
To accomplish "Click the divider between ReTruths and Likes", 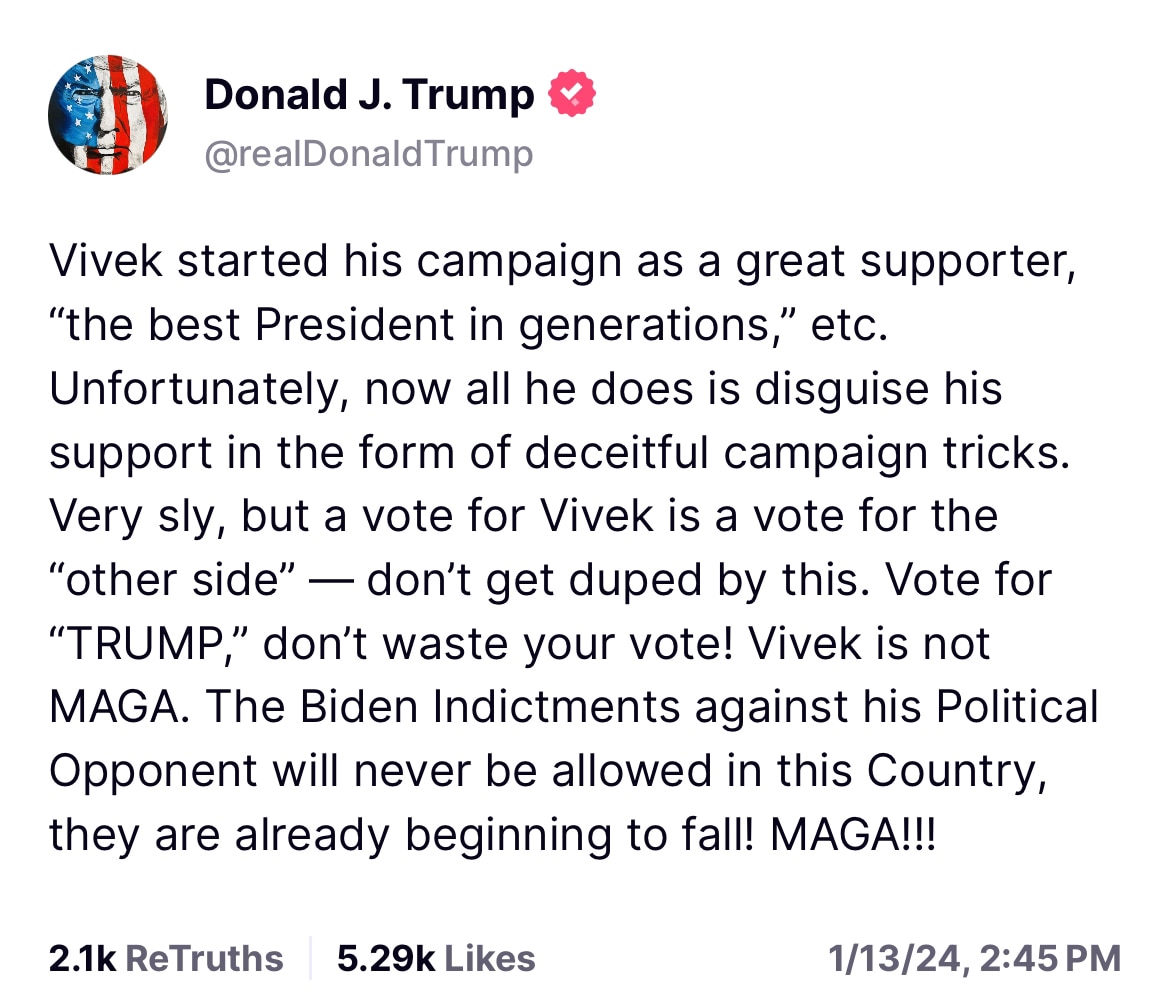I will pos(311,958).
